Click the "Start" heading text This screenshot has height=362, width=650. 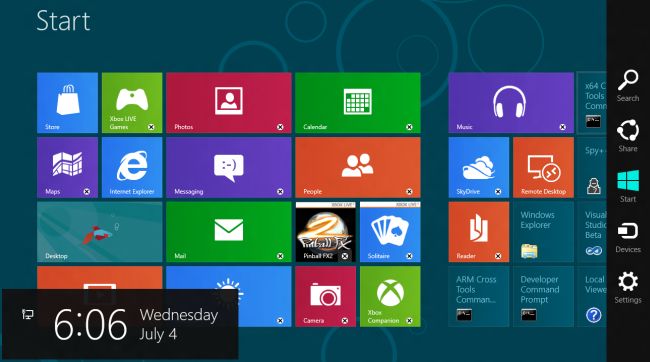click(x=63, y=21)
